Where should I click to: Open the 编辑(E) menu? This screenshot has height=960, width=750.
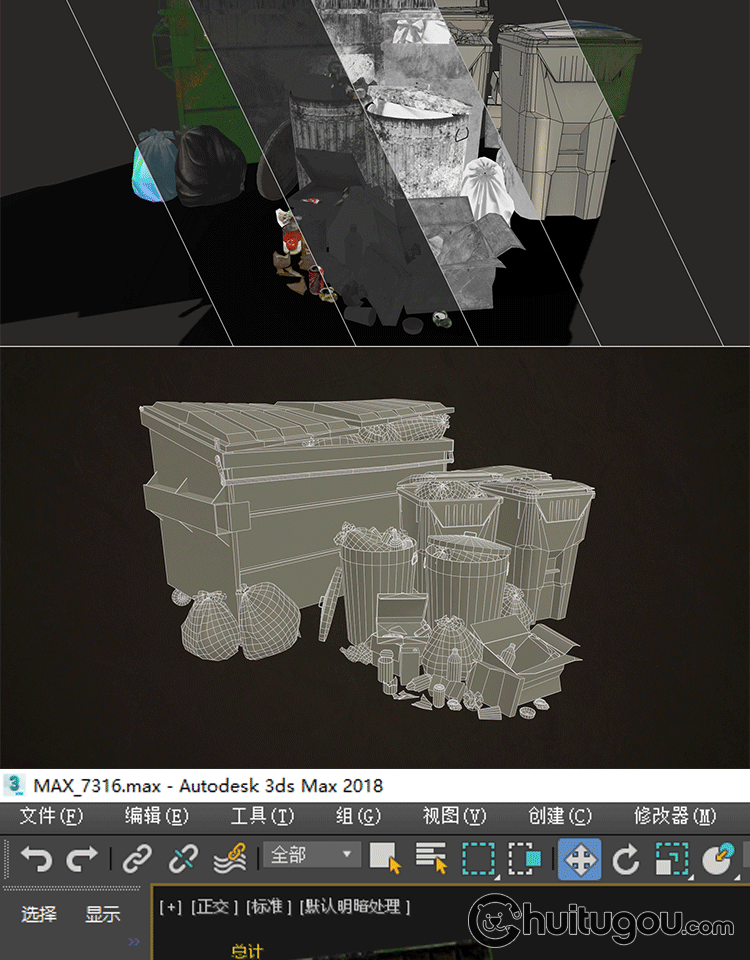coord(157,816)
